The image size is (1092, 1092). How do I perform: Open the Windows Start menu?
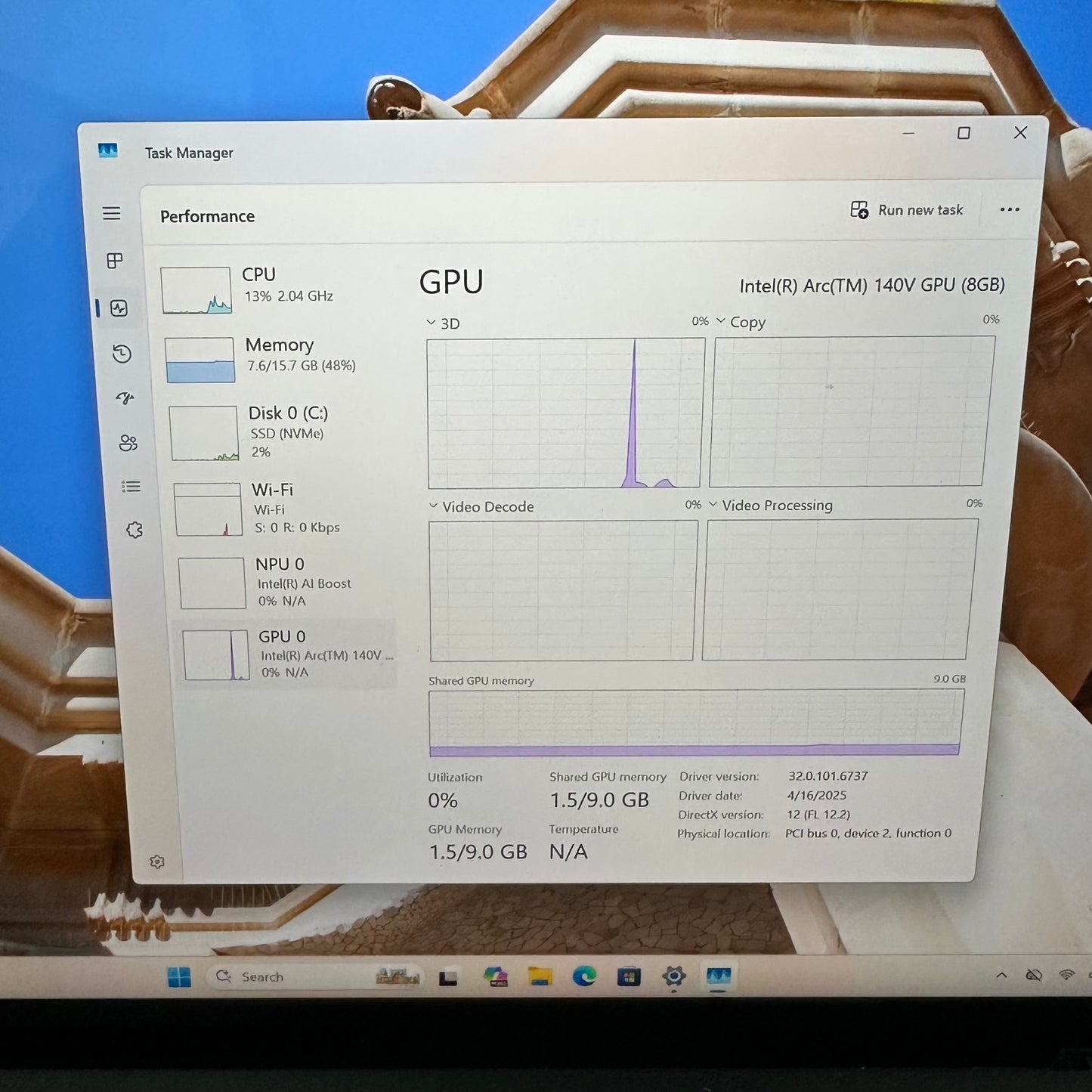click(x=179, y=977)
